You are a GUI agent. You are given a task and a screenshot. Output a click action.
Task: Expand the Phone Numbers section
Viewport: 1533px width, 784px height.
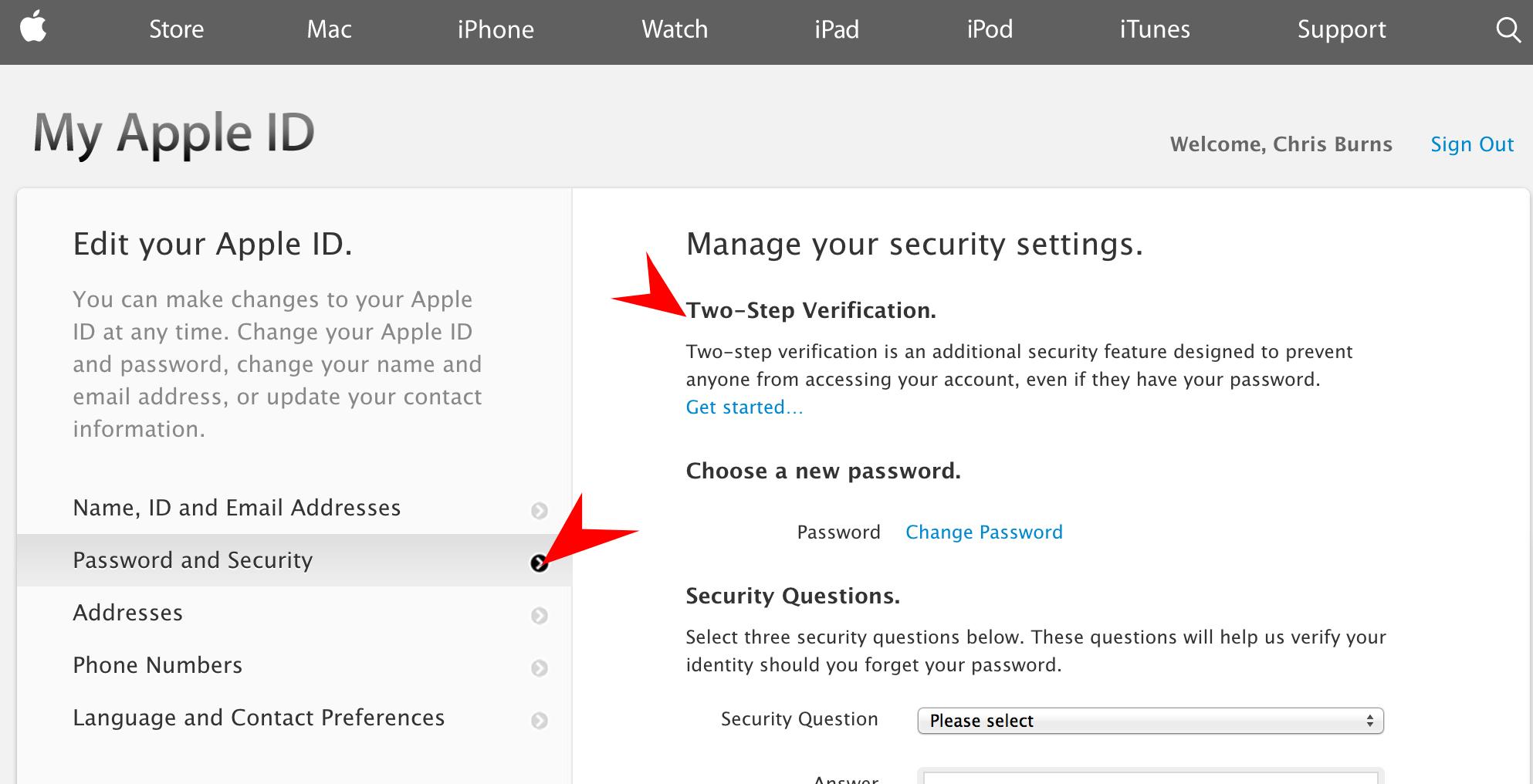157,664
